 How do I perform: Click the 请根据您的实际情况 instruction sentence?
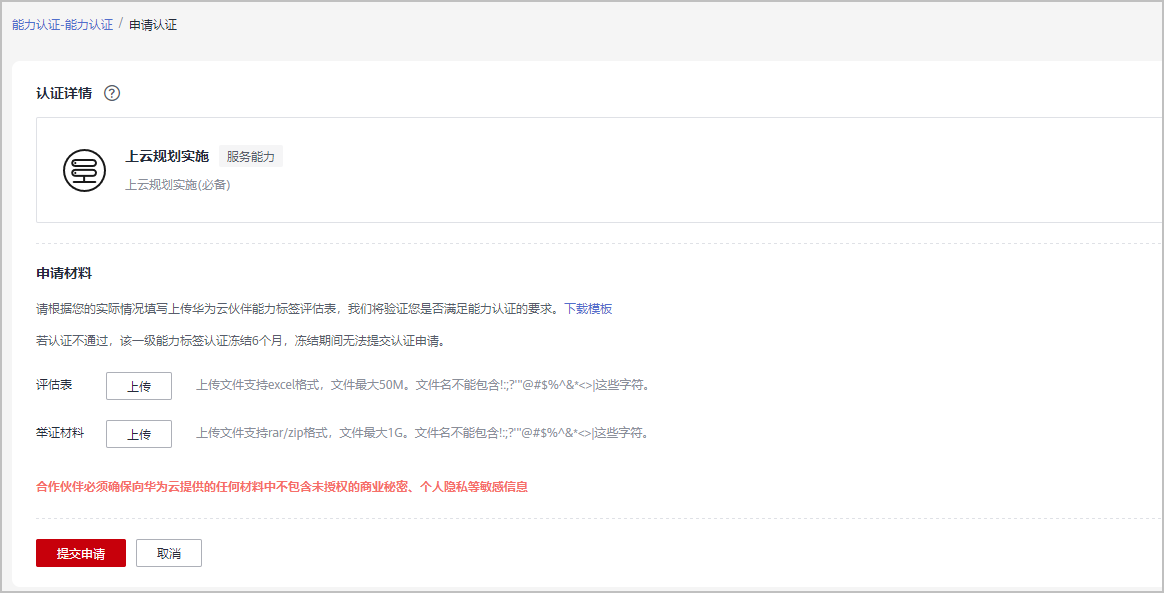(x=300, y=309)
